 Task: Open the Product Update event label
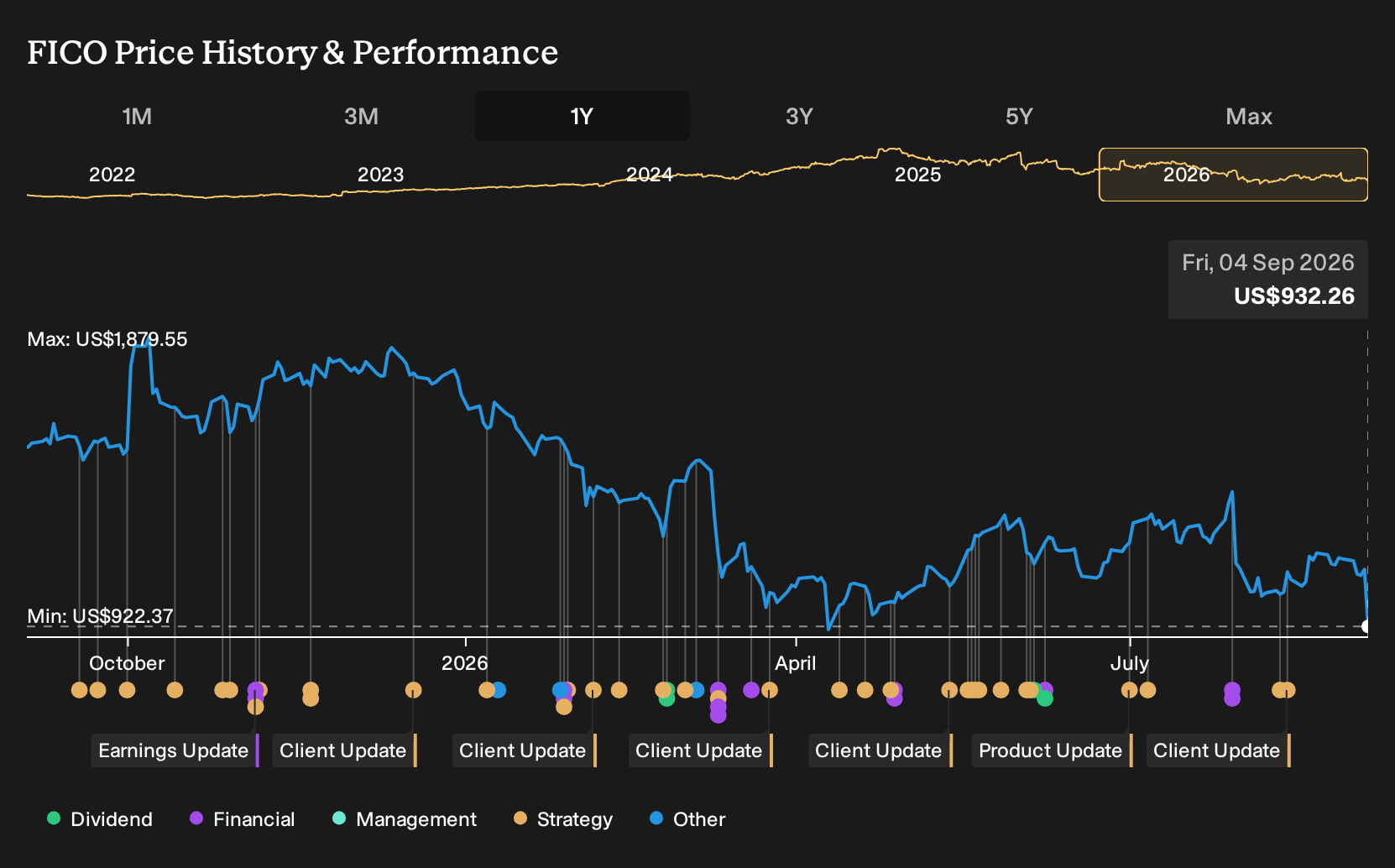tap(1052, 750)
